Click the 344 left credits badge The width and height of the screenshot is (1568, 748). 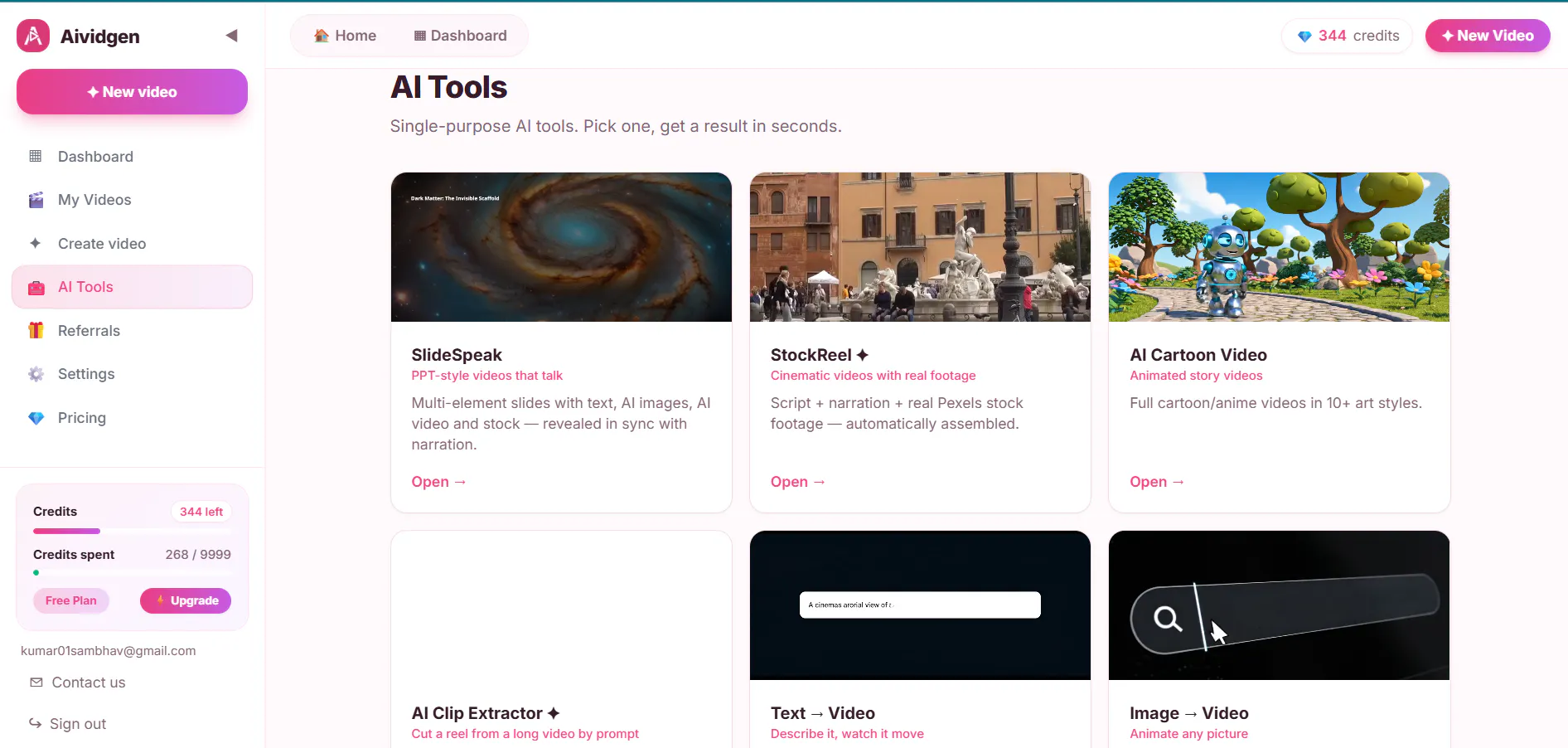[201, 512]
